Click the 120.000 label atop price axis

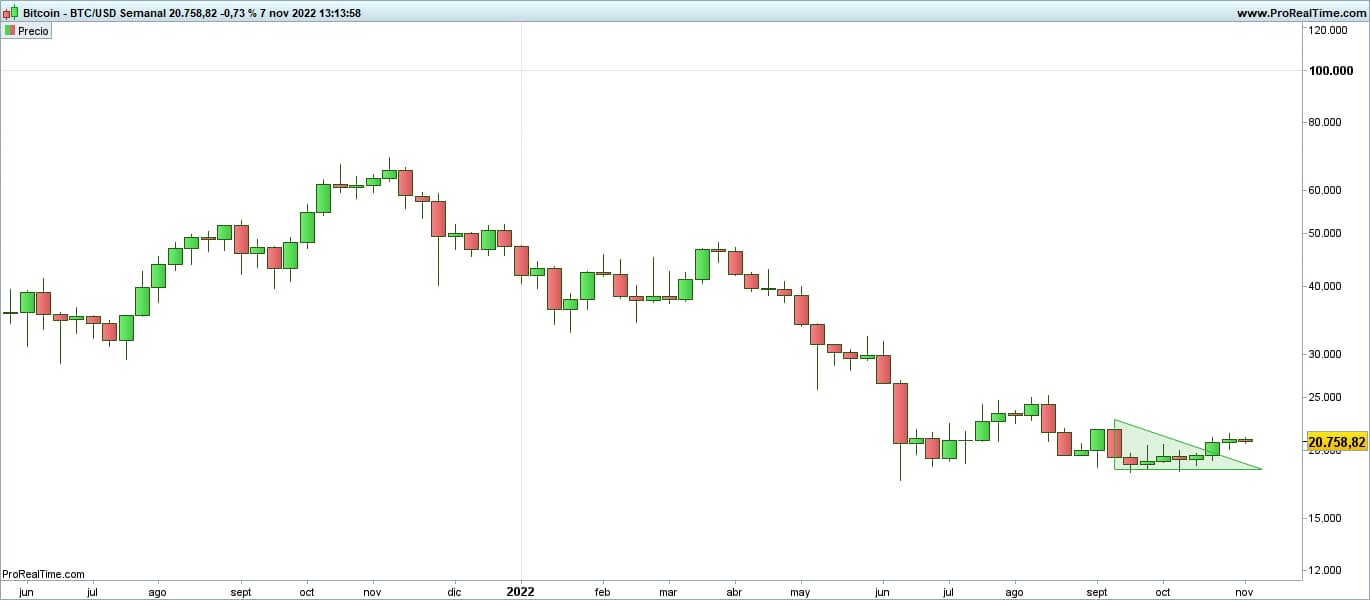[1331, 31]
